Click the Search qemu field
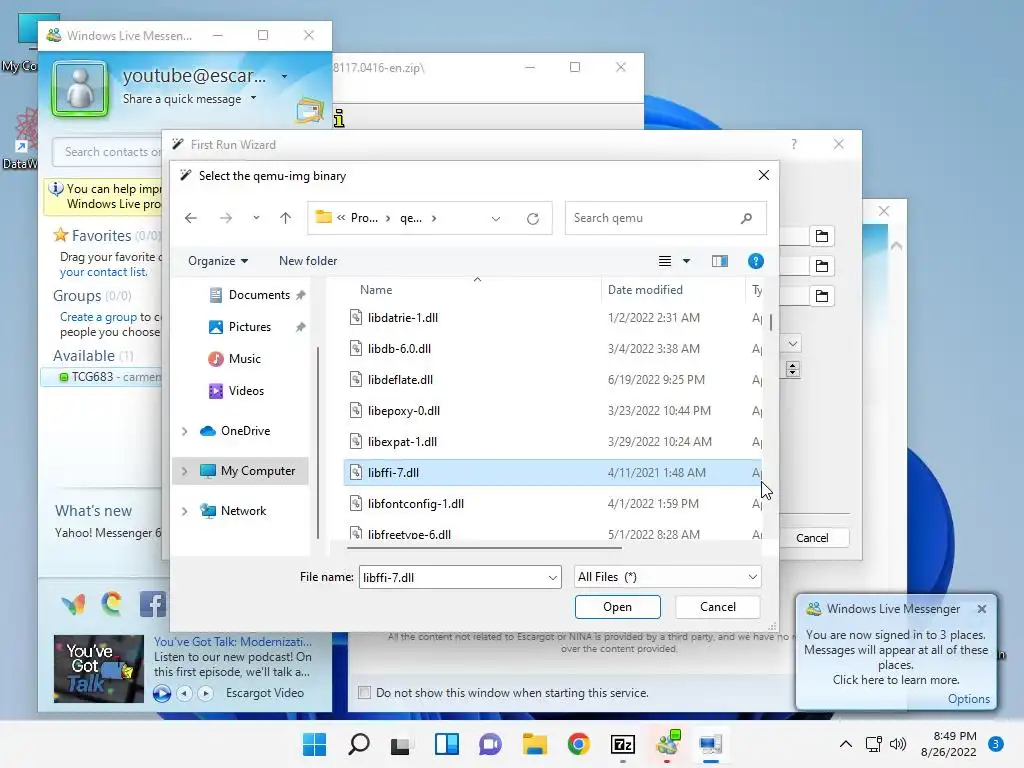The width and height of the screenshot is (1024, 768). tap(665, 218)
